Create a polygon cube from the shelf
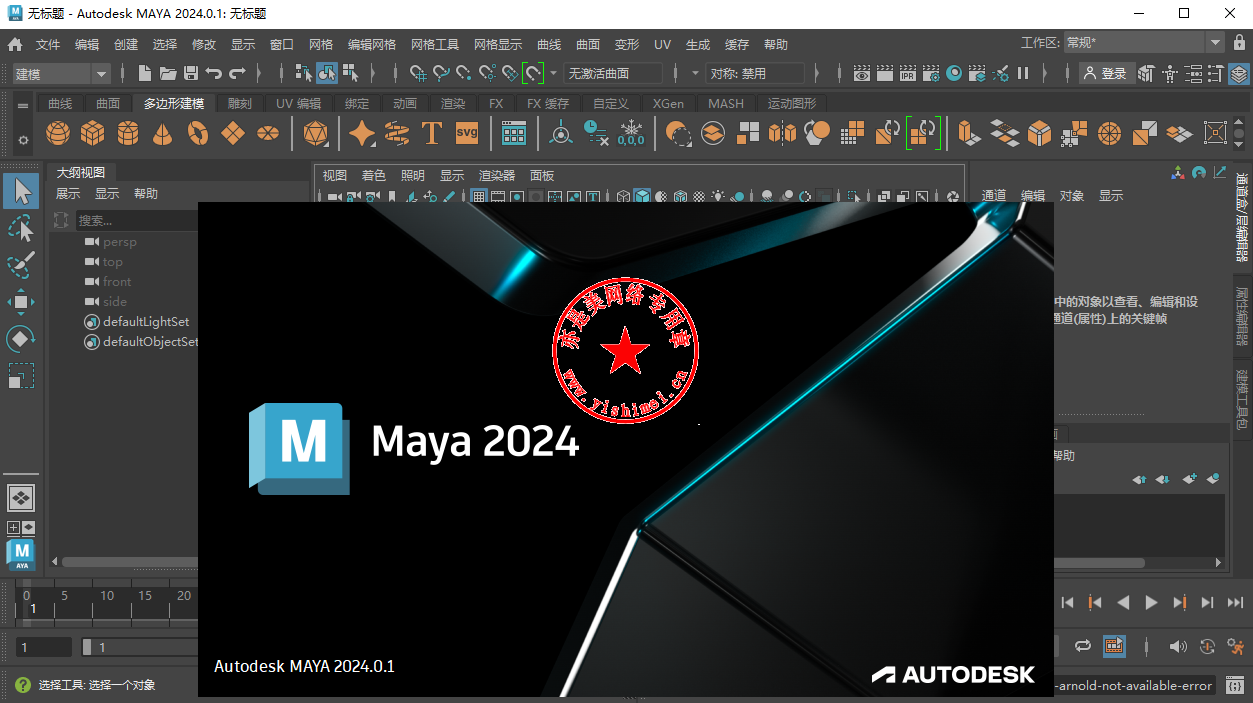 (93, 133)
